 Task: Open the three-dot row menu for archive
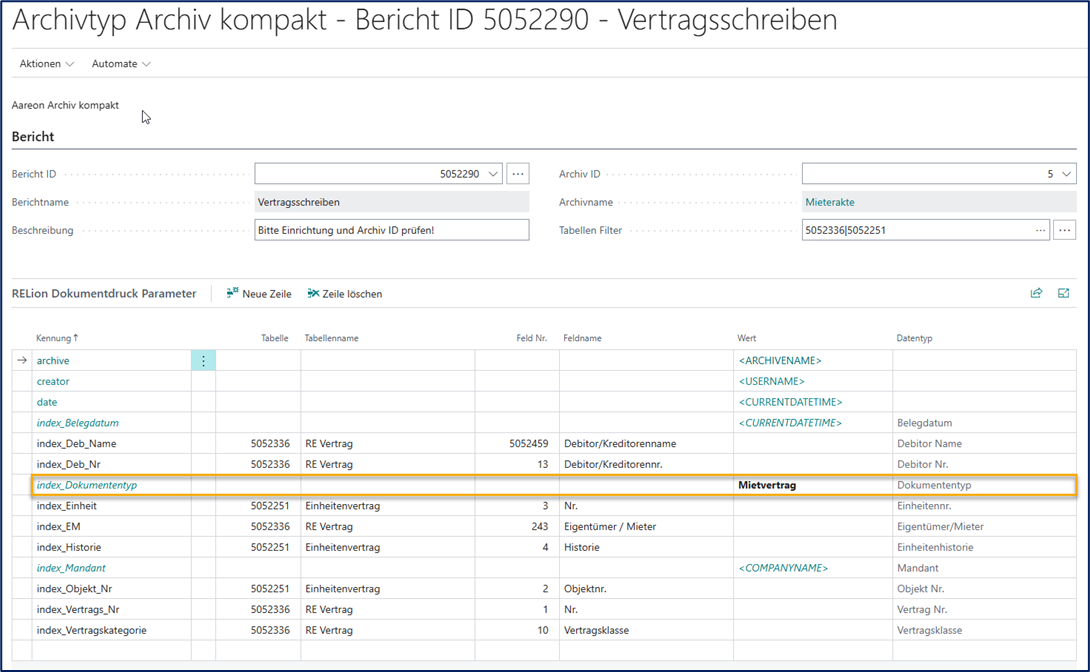[x=203, y=361]
